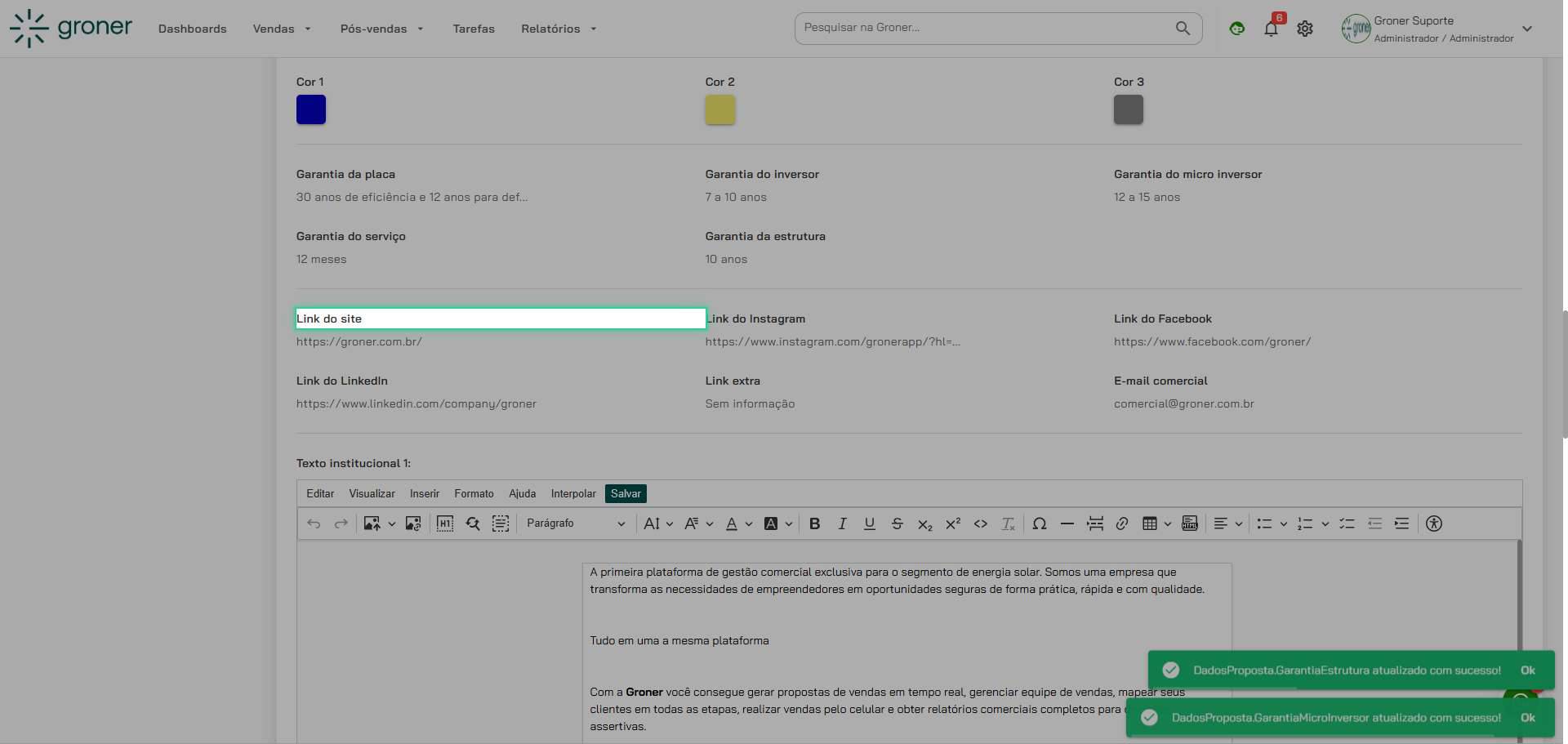This screenshot has width=1568, height=744.
Task: Open the editor's Formato menu
Action: coord(474,493)
